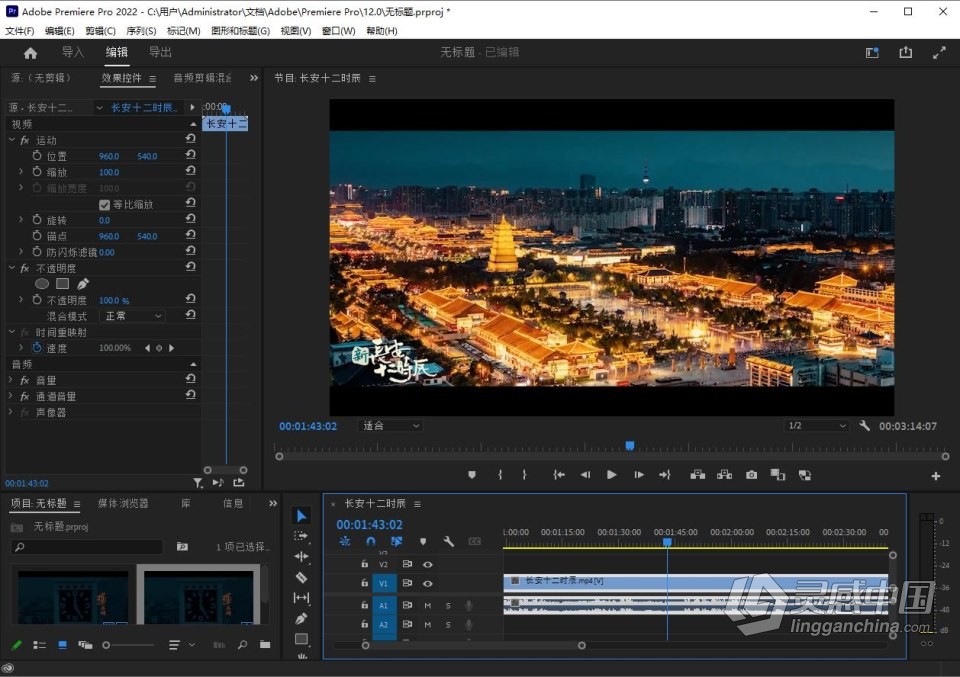Select the Rectangle tool
This screenshot has height=677, width=960.
coord(301,639)
